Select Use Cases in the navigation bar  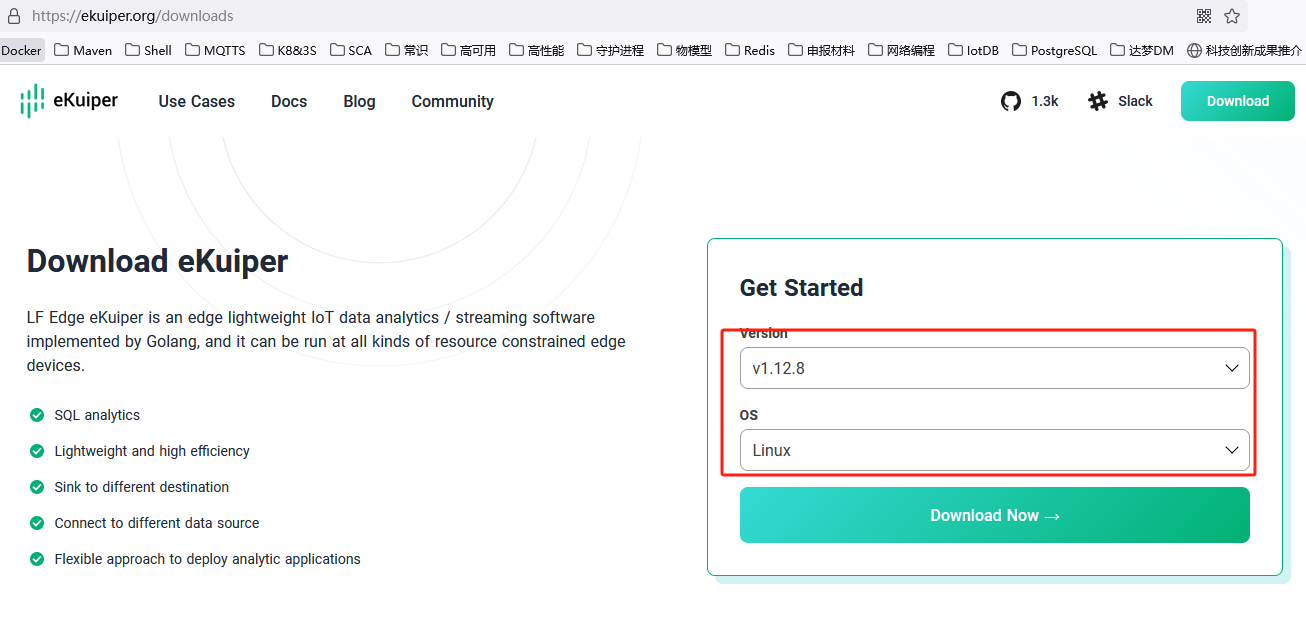(196, 101)
